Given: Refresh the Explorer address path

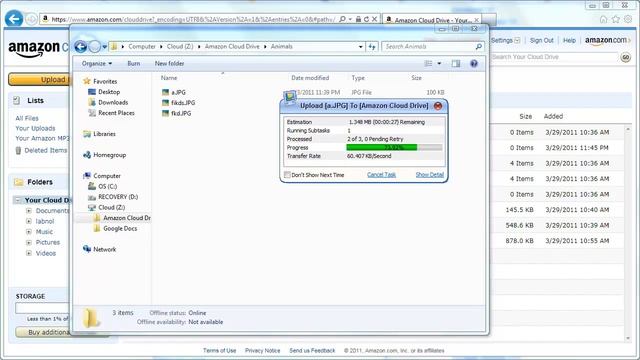Looking at the screenshot, I should tap(372, 47).
